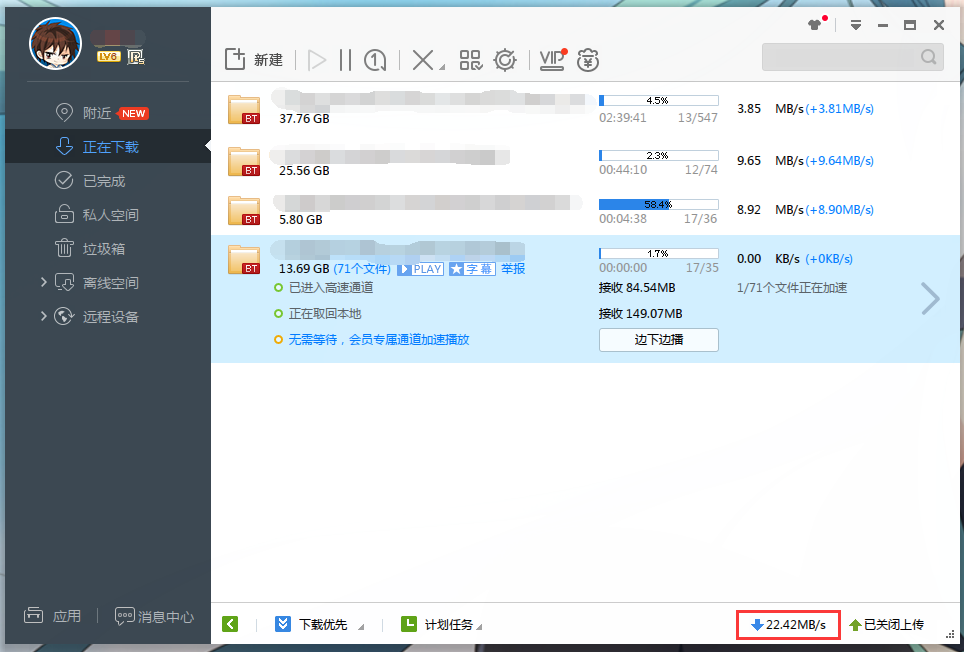Click the 边下边播 button

tap(658, 340)
